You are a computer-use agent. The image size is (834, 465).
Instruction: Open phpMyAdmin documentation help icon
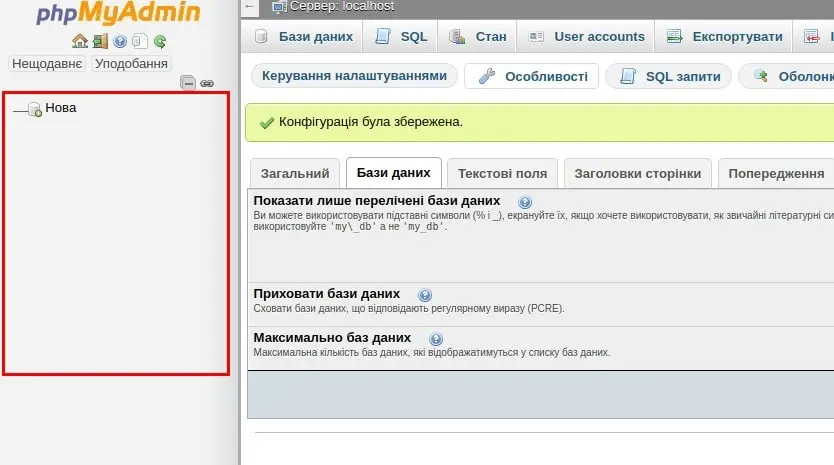coord(120,41)
